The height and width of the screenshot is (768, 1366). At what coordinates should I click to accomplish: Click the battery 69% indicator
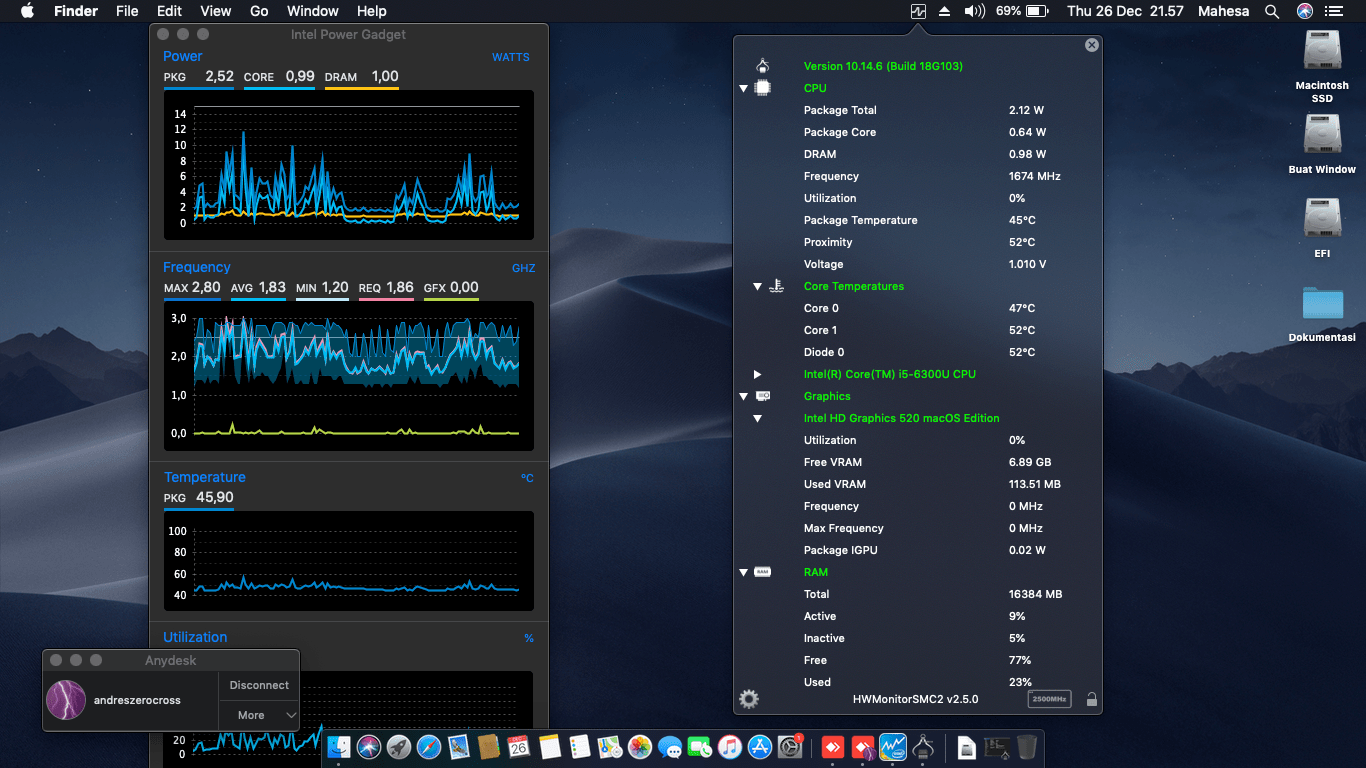(1022, 11)
